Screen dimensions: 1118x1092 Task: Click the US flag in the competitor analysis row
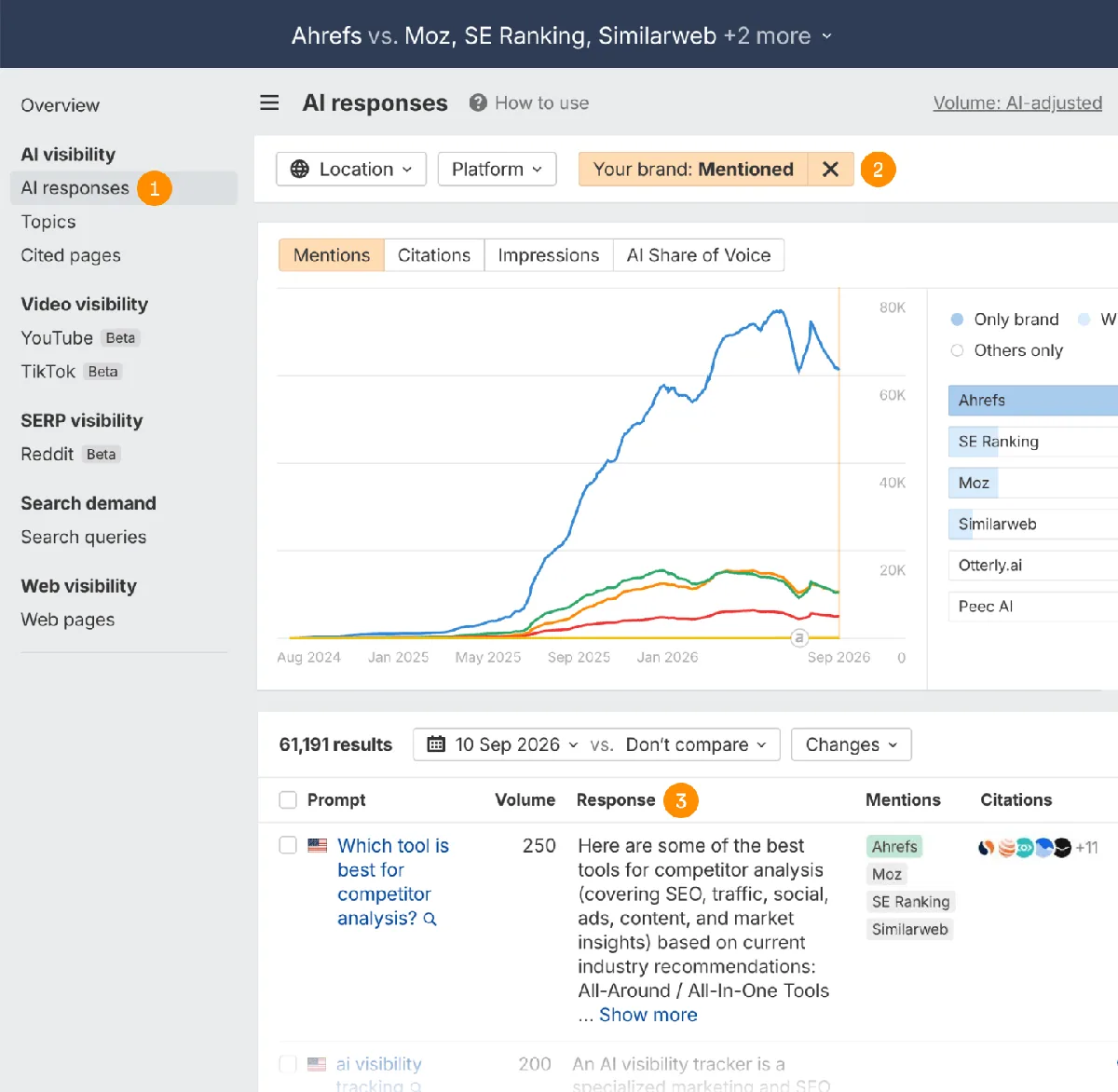(318, 846)
